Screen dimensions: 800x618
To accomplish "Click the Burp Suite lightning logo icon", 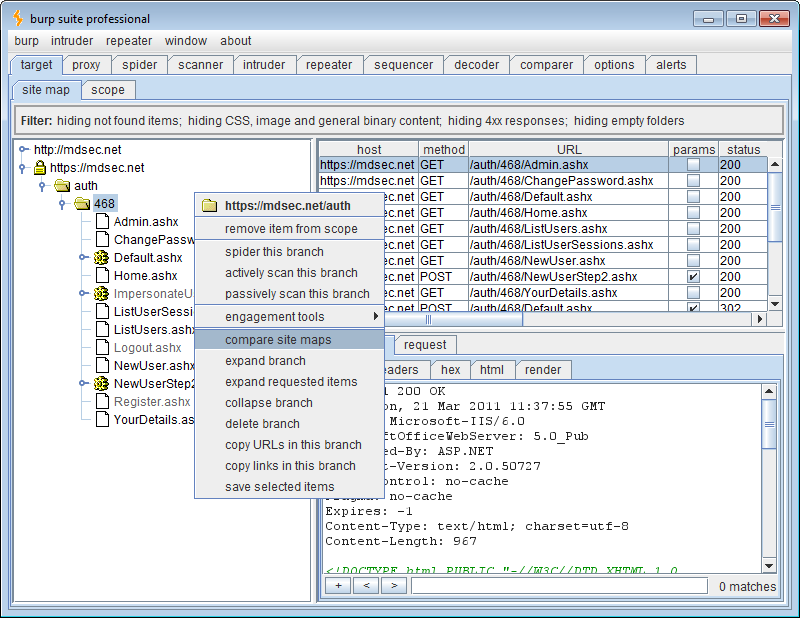I will [18, 18].
